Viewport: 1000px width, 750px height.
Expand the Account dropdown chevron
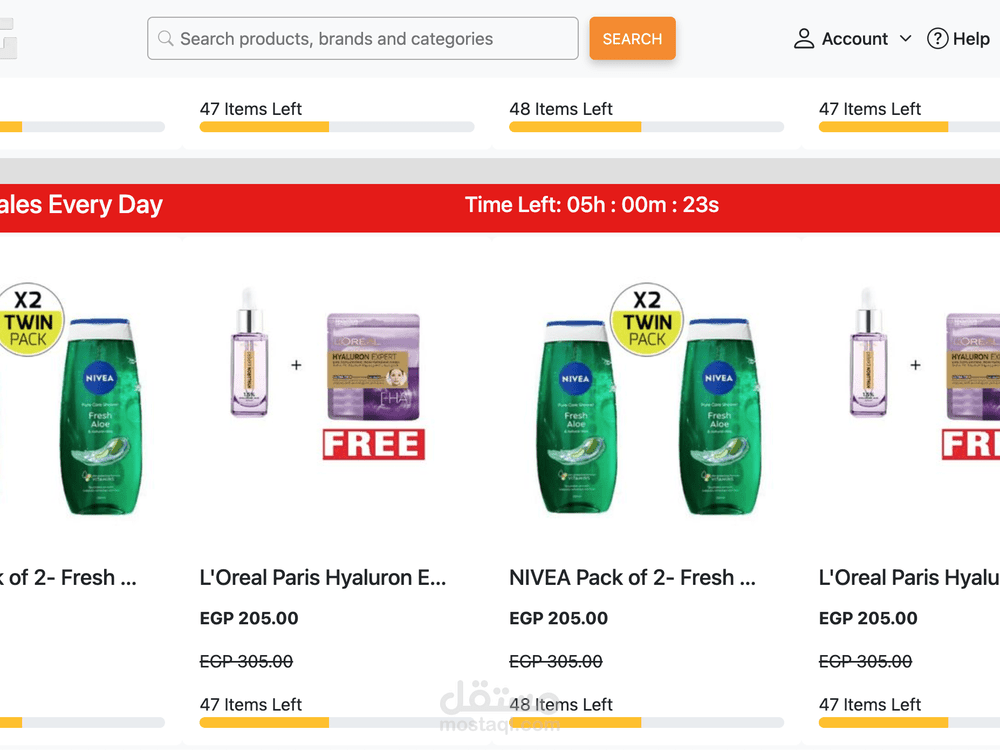[x=906, y=39]
